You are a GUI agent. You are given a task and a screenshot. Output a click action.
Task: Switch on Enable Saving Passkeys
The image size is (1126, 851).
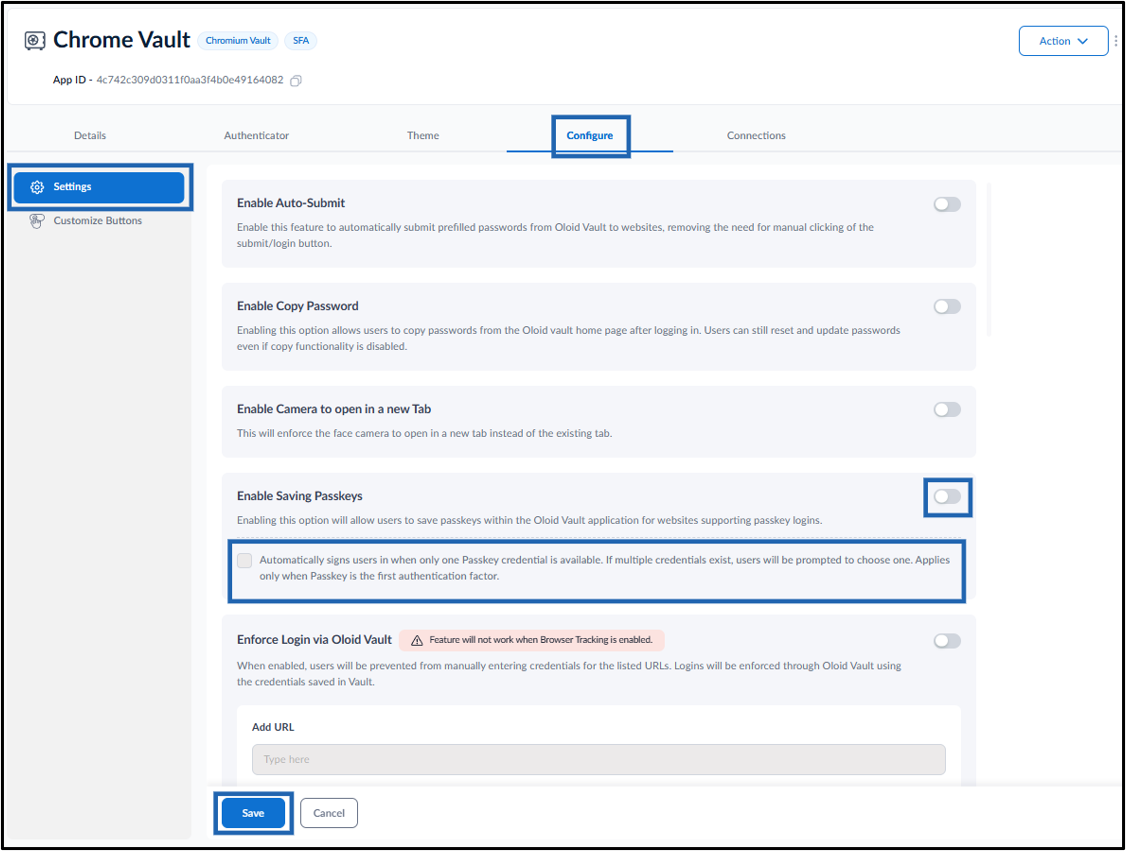946,496
